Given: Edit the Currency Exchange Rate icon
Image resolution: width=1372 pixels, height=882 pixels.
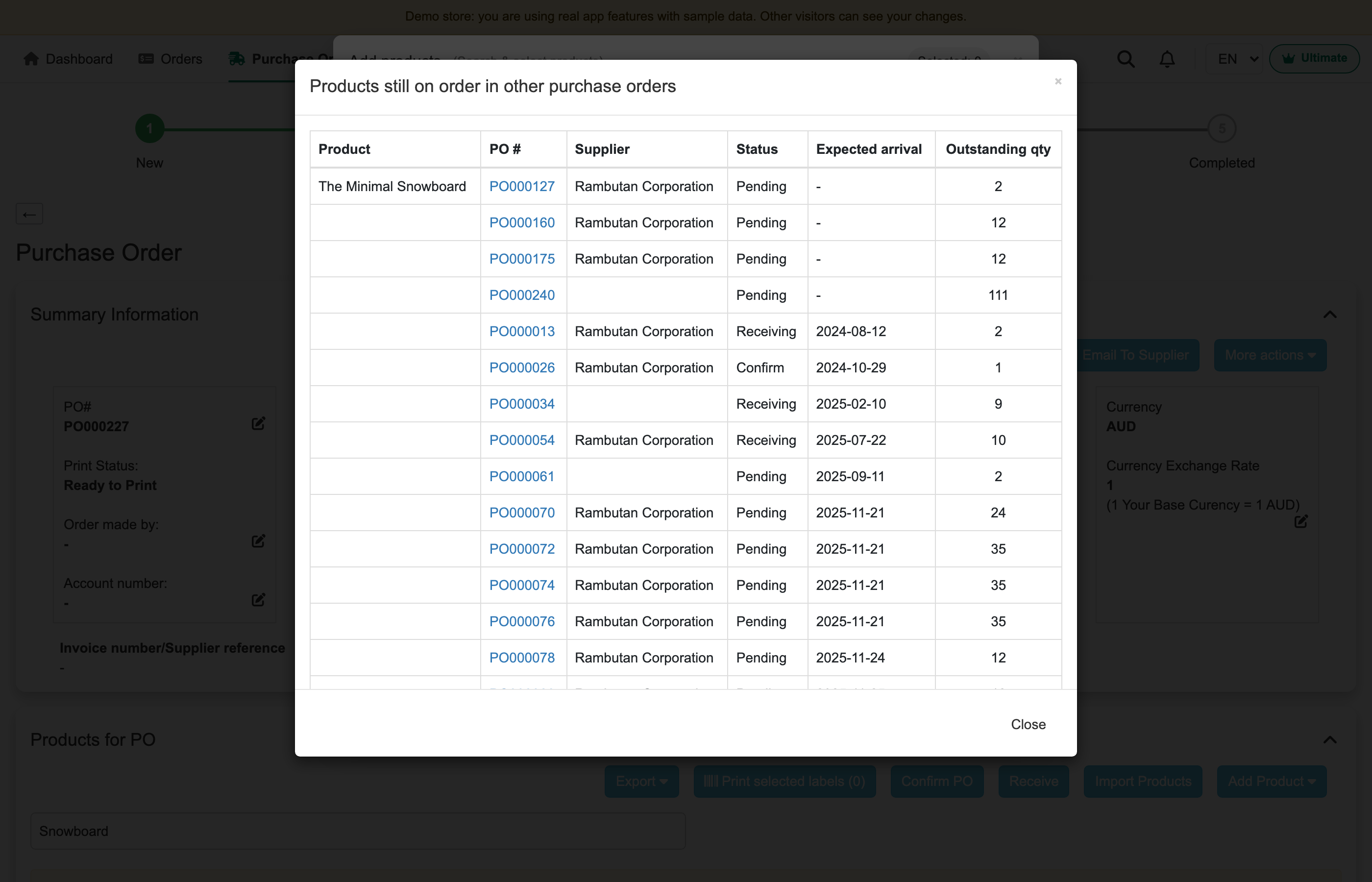Looking at the screenshot, I should (1301, 521).
